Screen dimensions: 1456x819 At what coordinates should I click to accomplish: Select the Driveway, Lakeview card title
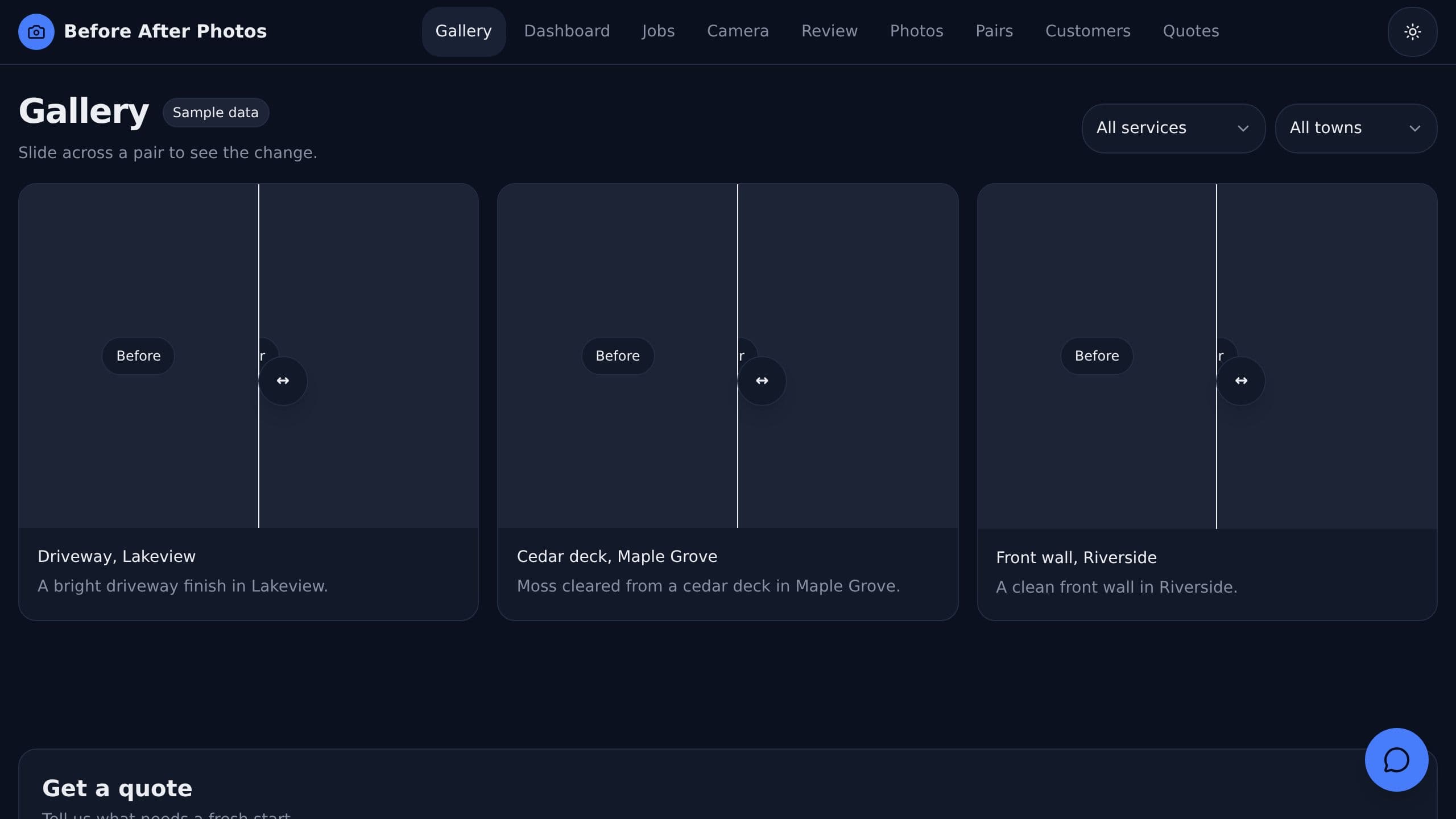point(117,556)
